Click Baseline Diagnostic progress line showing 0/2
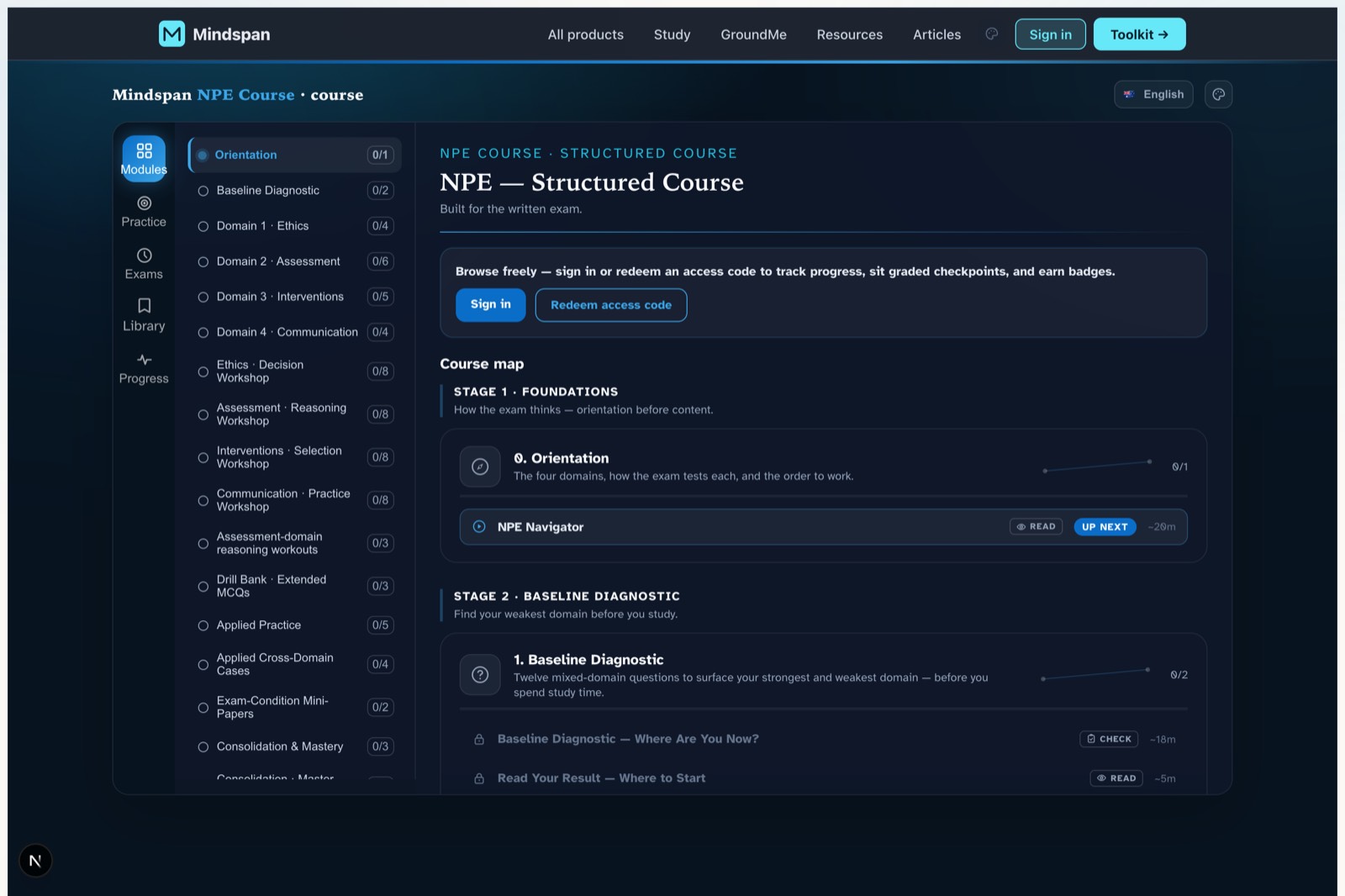This screenshot has height=896, width=1345. click(1095, 674)
